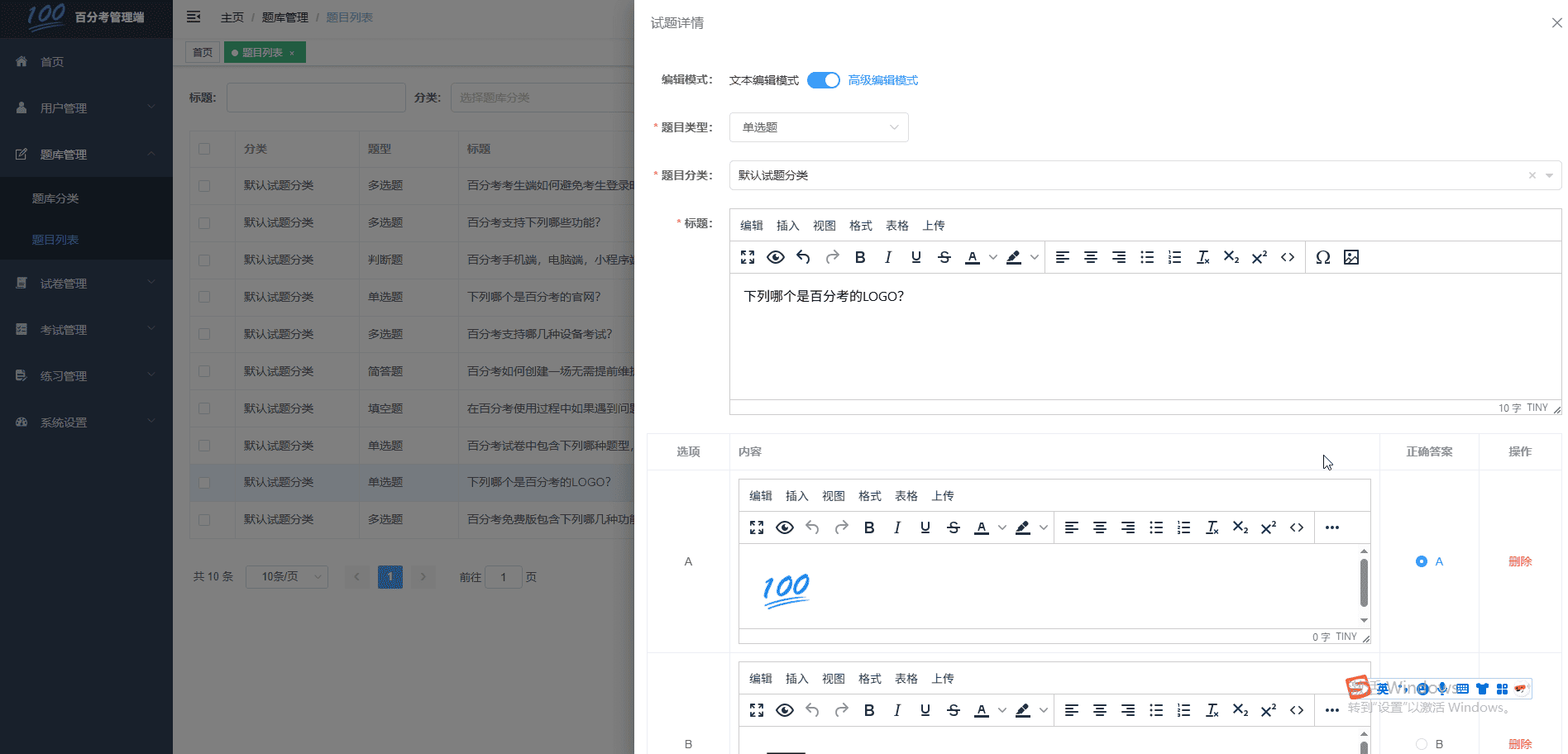Toggle the 文本编辑模式 switch
This screenshot has width=1568, height=754.
point(823,80)
